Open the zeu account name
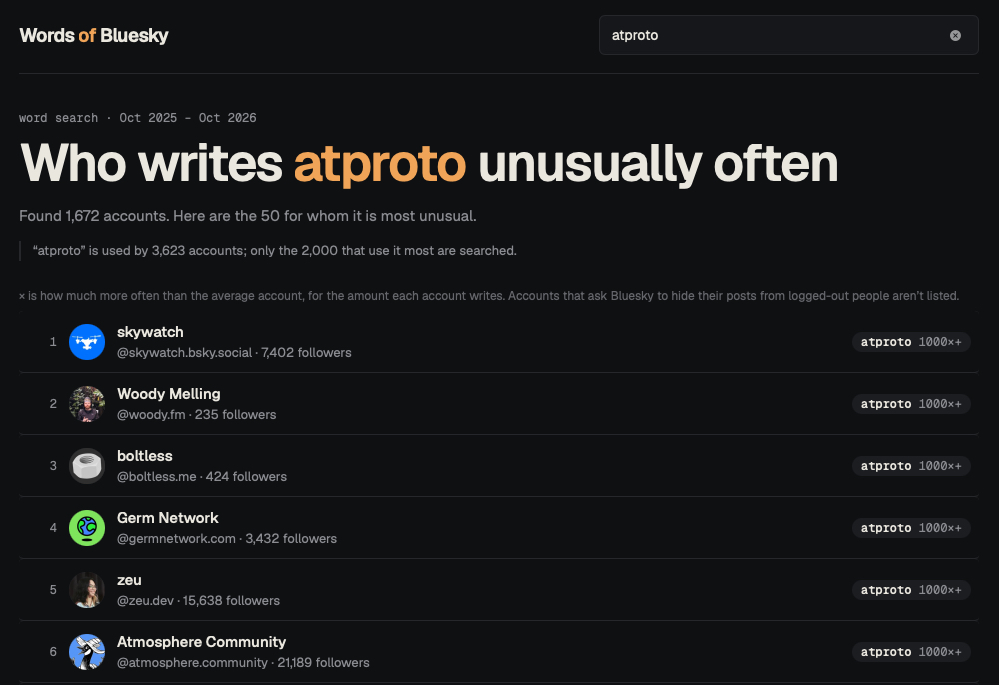 pos(129,580)
